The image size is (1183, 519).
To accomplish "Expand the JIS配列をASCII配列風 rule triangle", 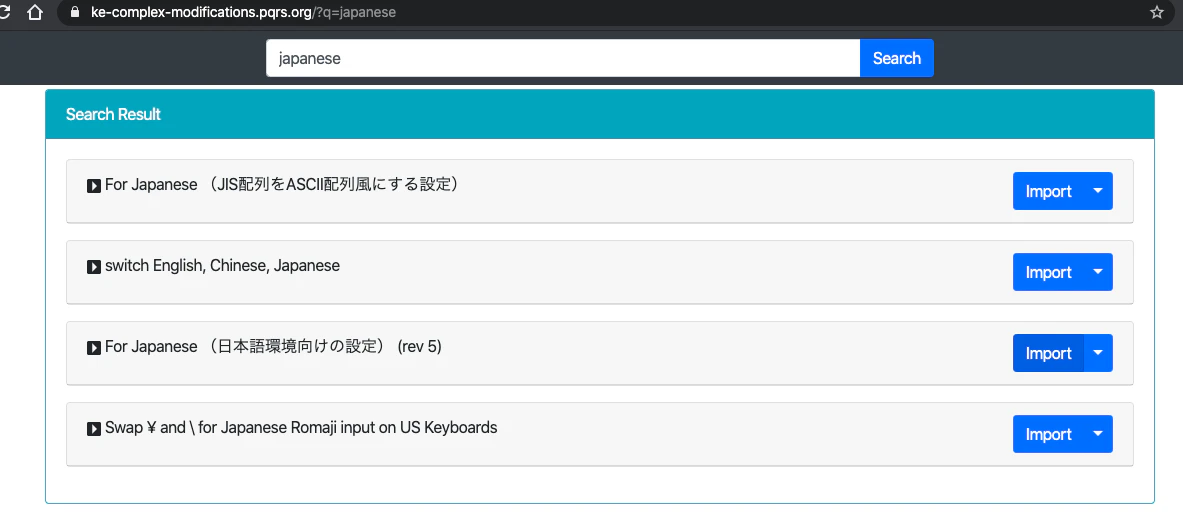I will point(94,186).
